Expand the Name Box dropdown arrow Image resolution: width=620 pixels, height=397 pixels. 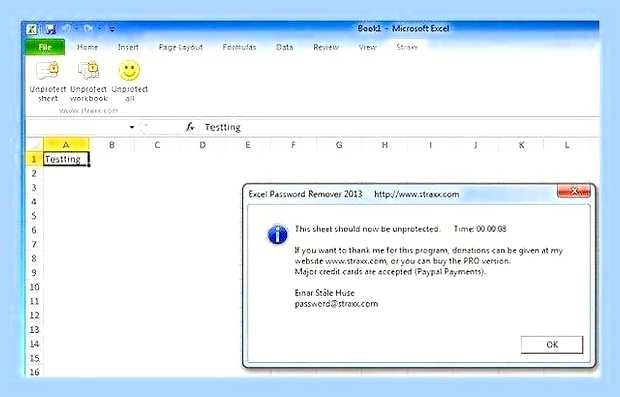tap(132, 127)
